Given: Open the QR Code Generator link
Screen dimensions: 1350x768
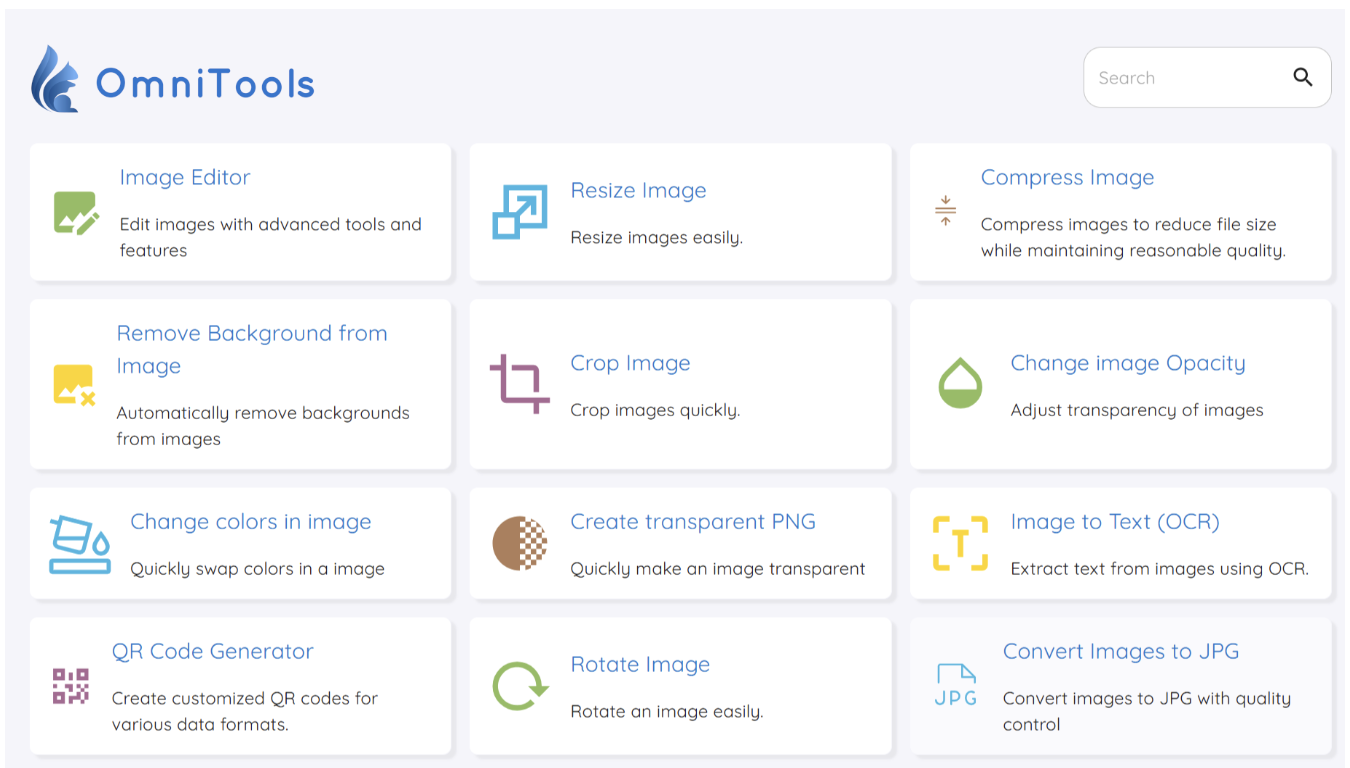Looking at the screenshot, I should click(x=212, y=652).
